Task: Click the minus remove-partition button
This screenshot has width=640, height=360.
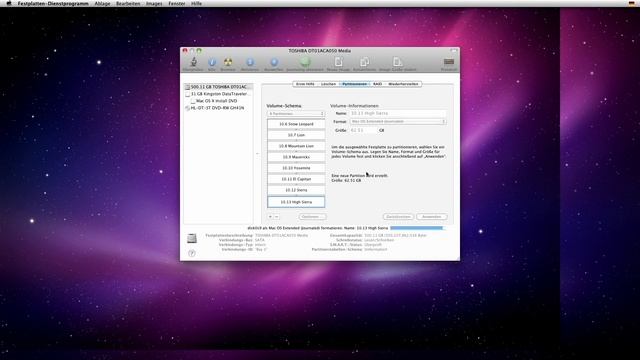Action: pos(276,217)
